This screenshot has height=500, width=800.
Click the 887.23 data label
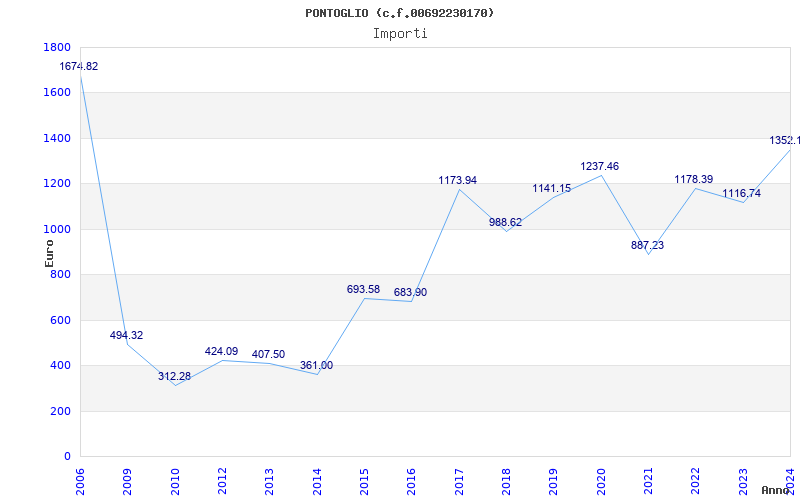(x=648, y=245)
